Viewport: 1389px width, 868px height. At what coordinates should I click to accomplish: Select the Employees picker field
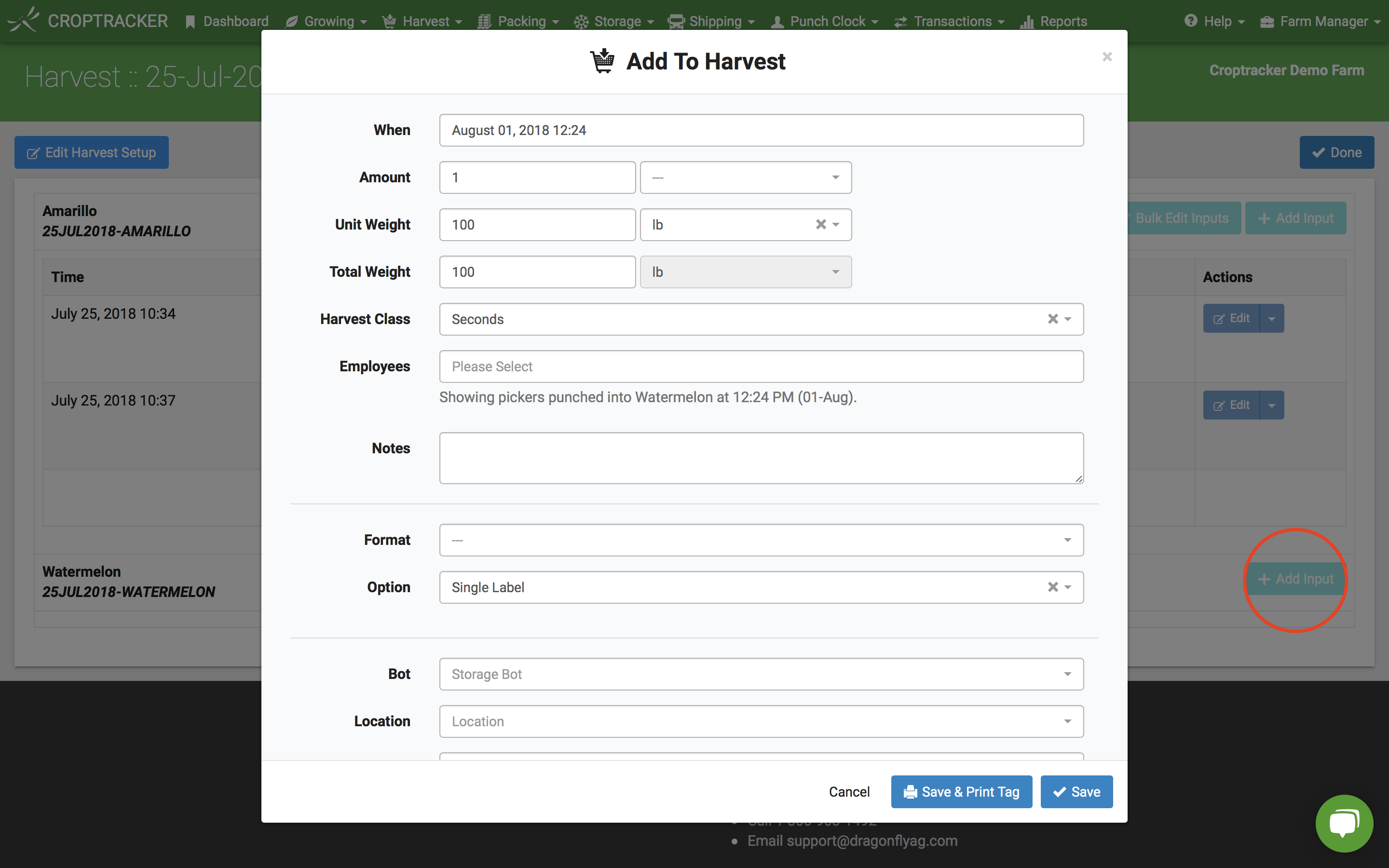761,366
